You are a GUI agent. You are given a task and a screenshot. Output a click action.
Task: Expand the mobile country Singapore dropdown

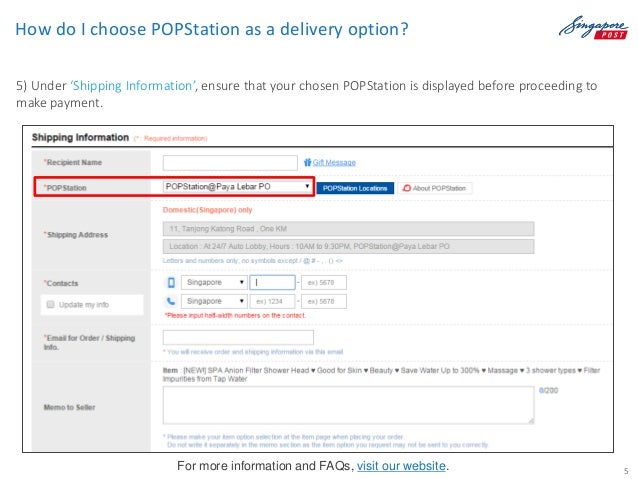click(214, 282)
